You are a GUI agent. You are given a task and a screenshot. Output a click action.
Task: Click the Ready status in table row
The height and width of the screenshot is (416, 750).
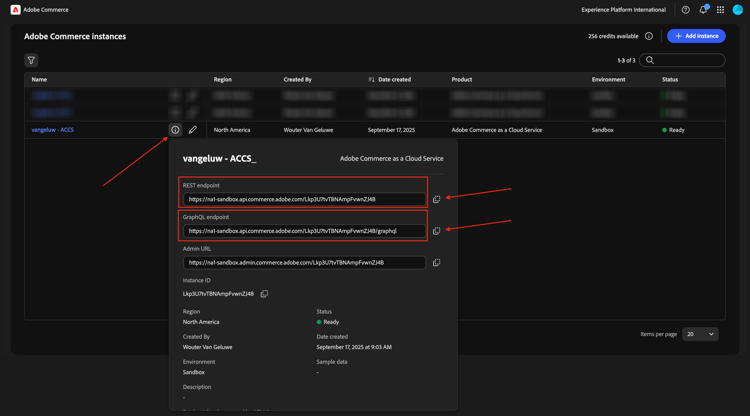click(x=673, y=130)
